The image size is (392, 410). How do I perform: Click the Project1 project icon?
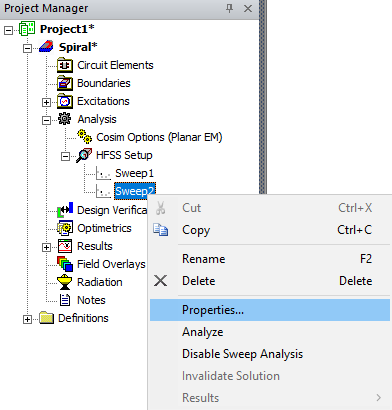pos(27,29)
